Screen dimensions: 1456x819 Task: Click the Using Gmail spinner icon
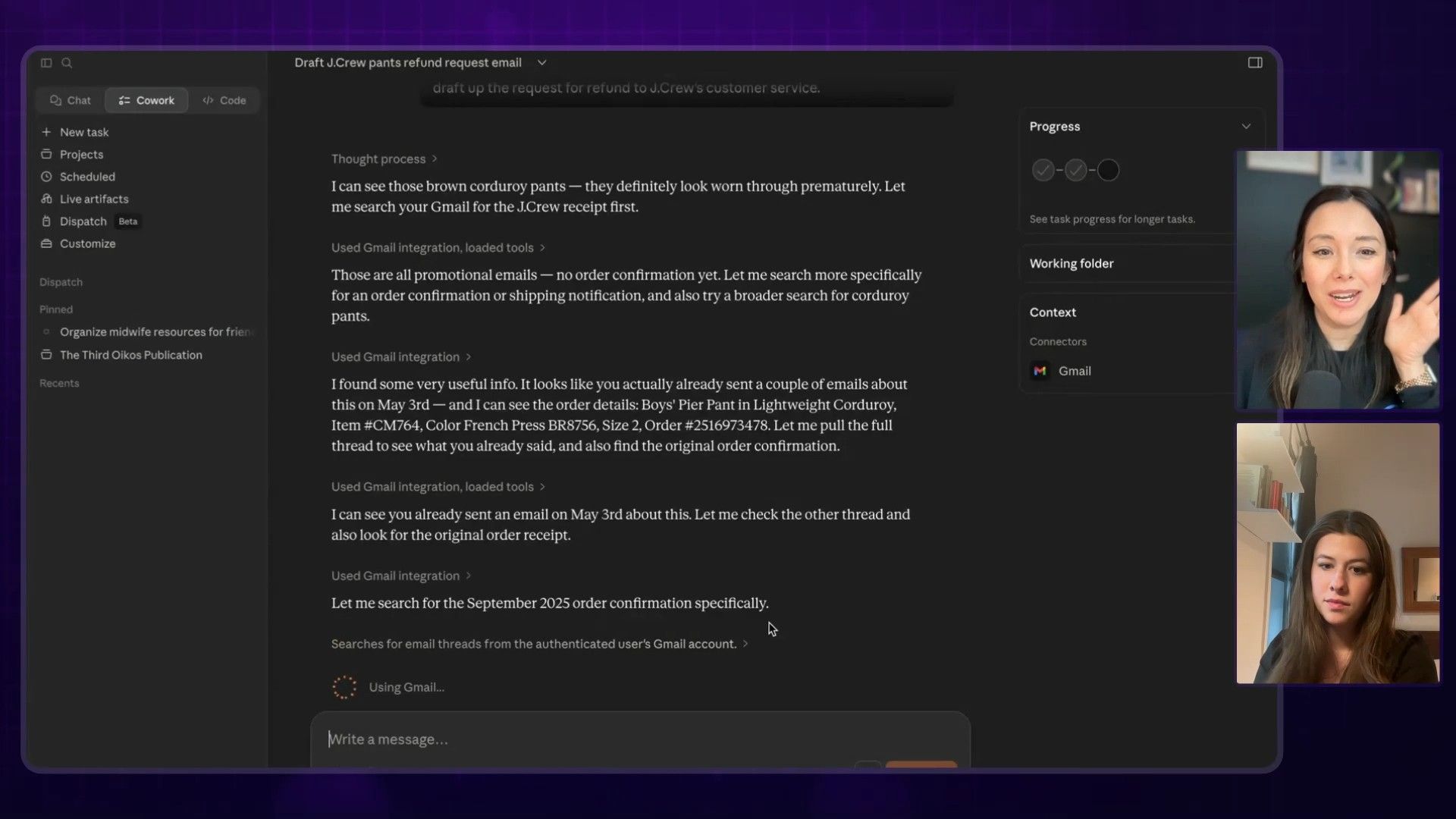tap(344, 687)
